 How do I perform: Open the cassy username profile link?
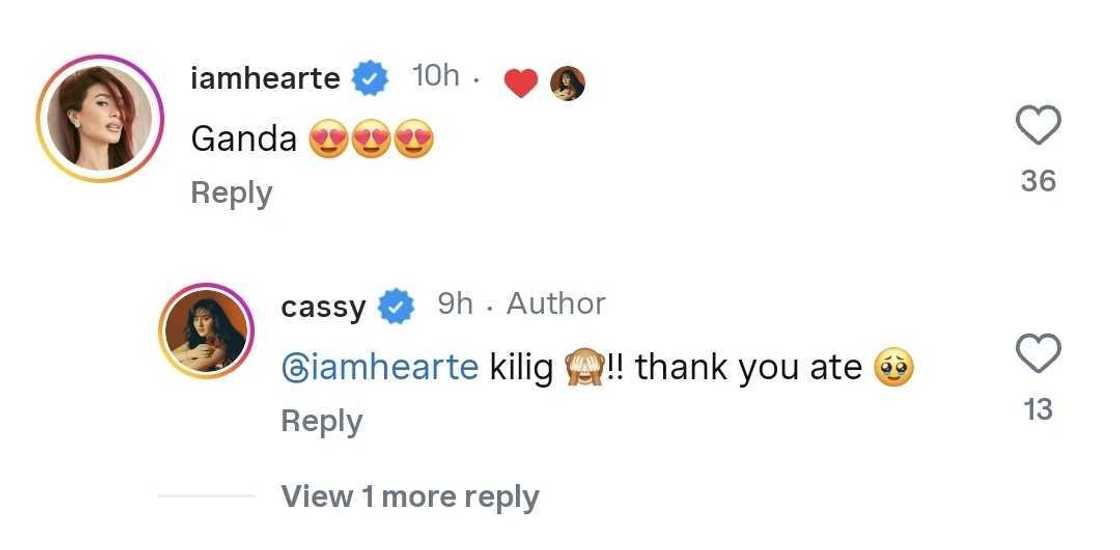[323, 307]
